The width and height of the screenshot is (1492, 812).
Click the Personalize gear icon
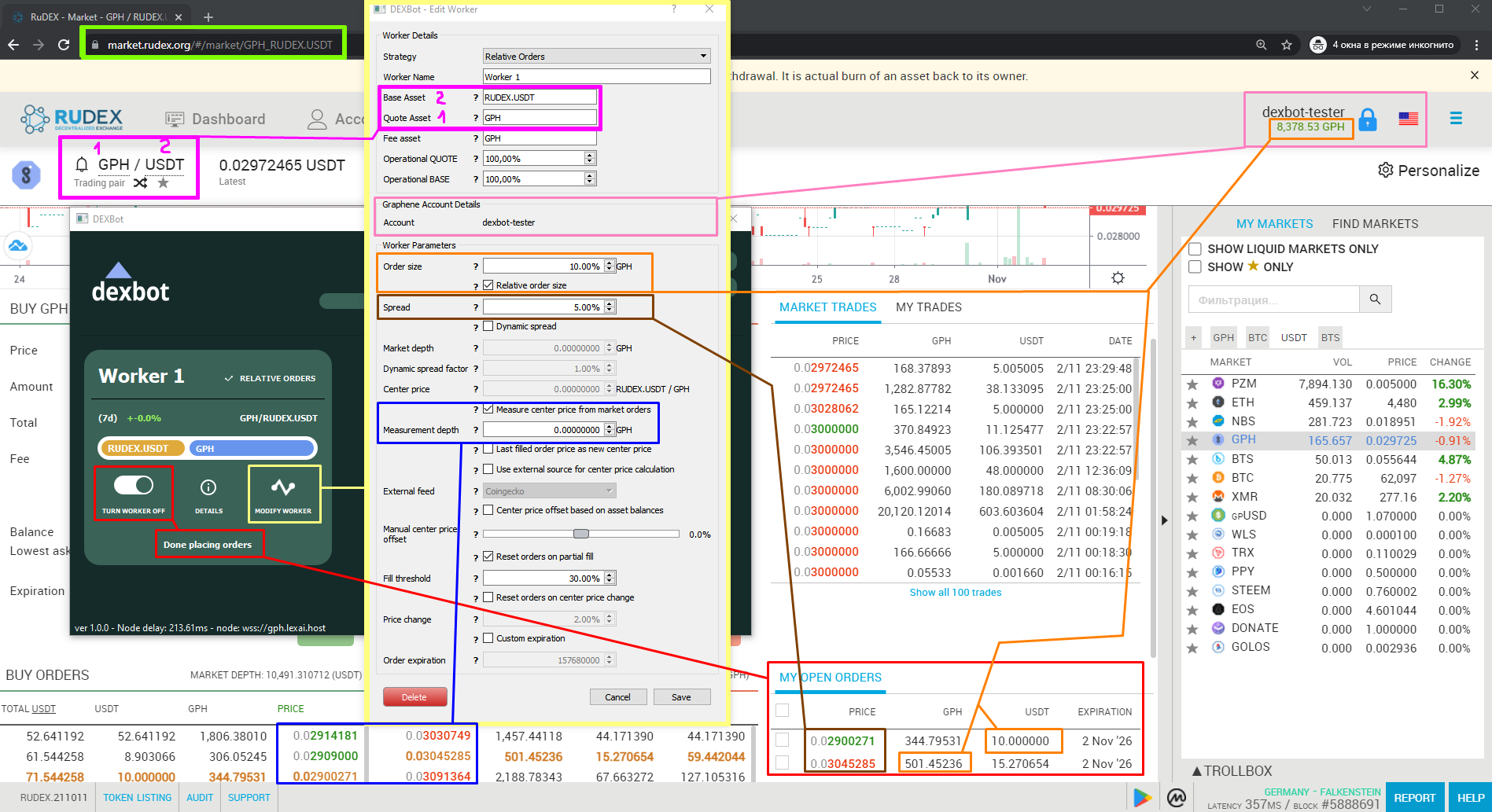pyautogui.click(x=1386, y=171)
